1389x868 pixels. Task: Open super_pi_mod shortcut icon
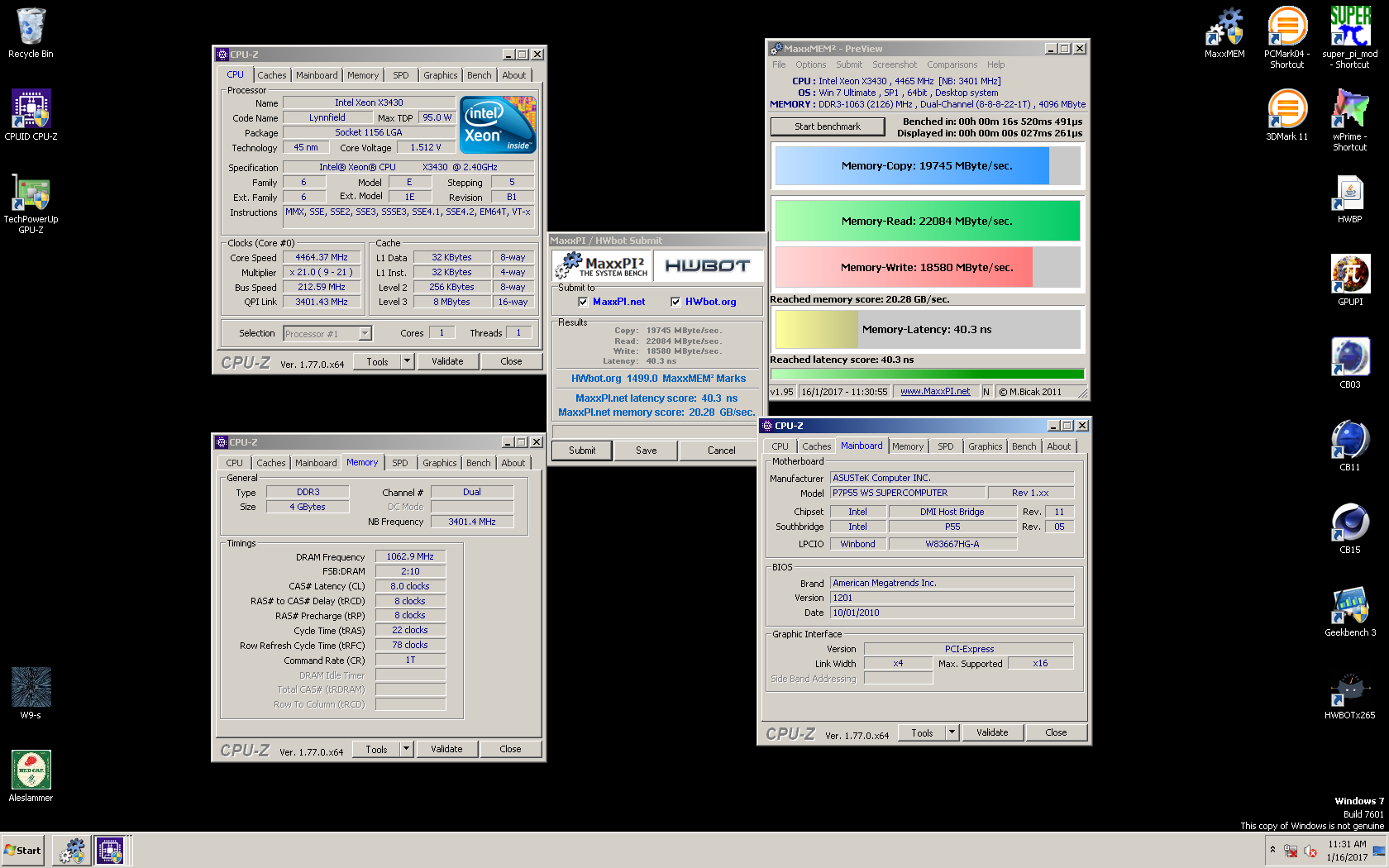1350,37
